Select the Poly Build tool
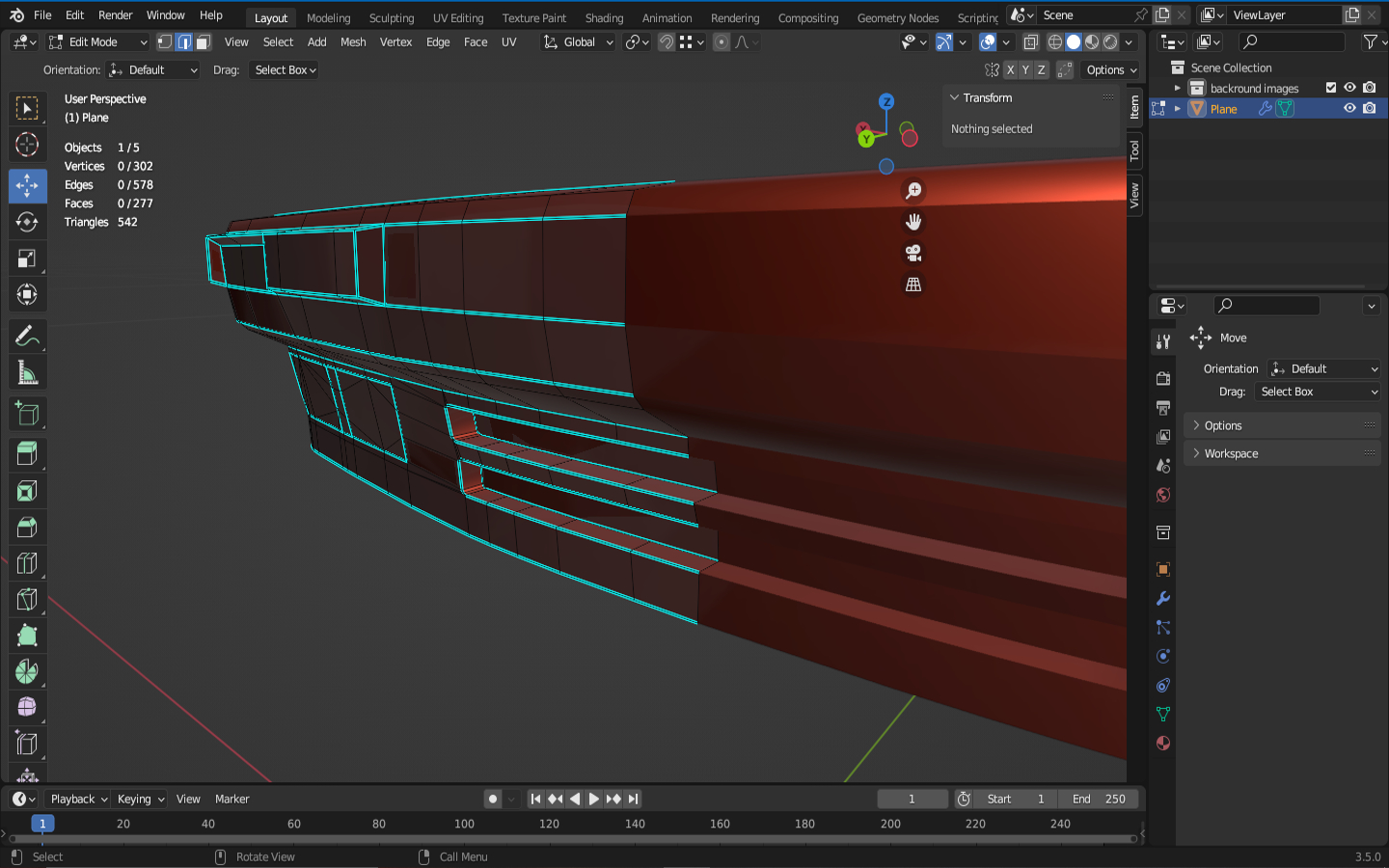The height and width of the screenshot is (868, 1389). [27, 636]
